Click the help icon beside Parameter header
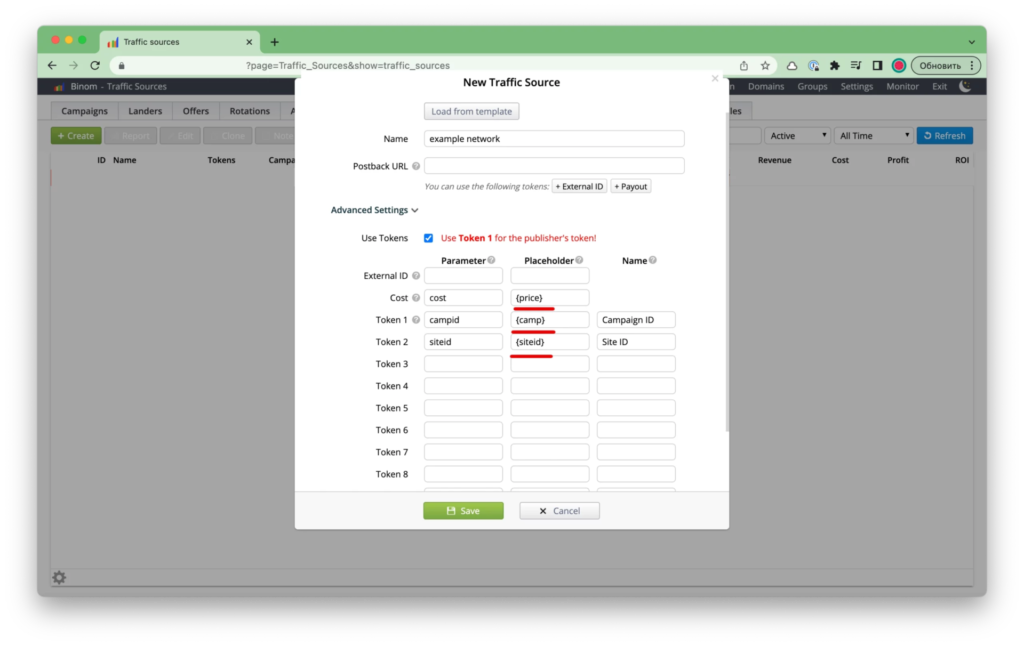 [x=491, y=261]
